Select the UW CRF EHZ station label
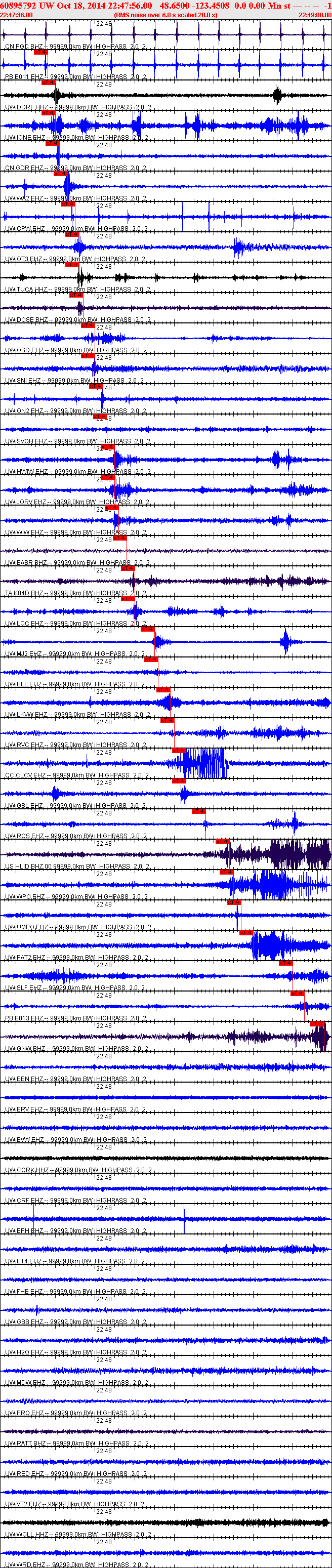 pos(75,1201)
